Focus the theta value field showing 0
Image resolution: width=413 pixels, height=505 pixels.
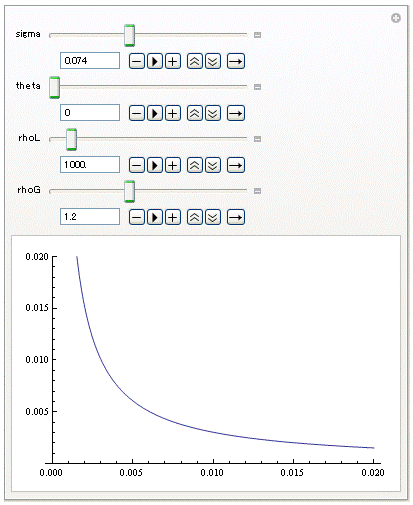point(90,113)
